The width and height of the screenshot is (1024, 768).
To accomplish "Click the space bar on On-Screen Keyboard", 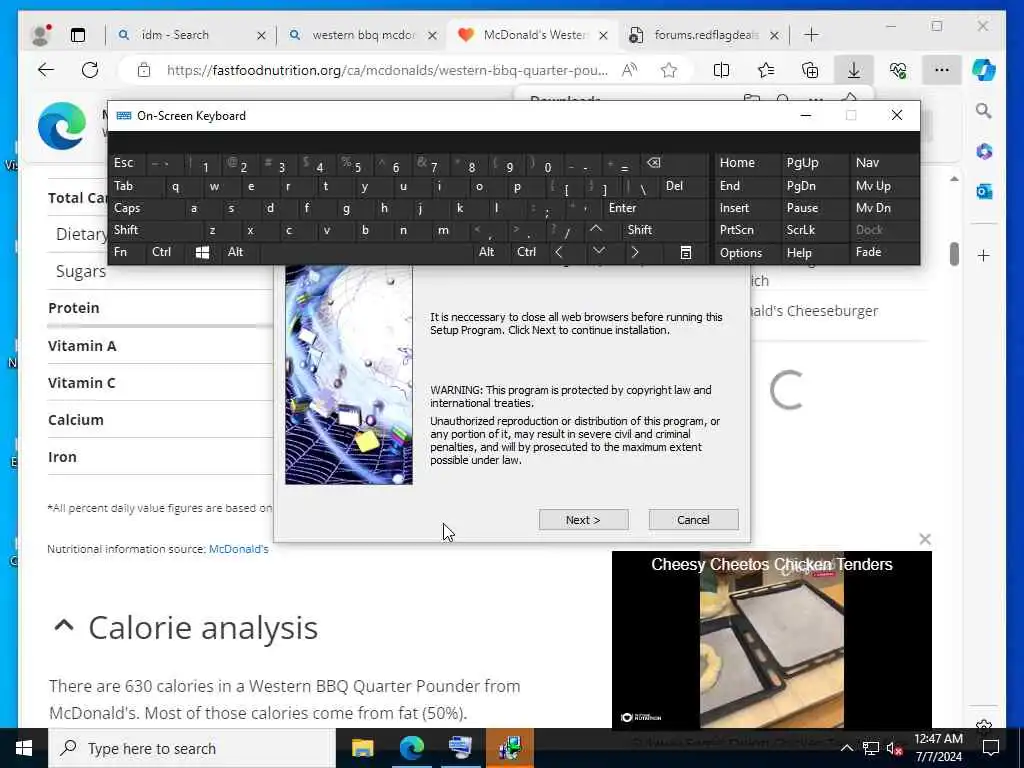I will 366,253.
